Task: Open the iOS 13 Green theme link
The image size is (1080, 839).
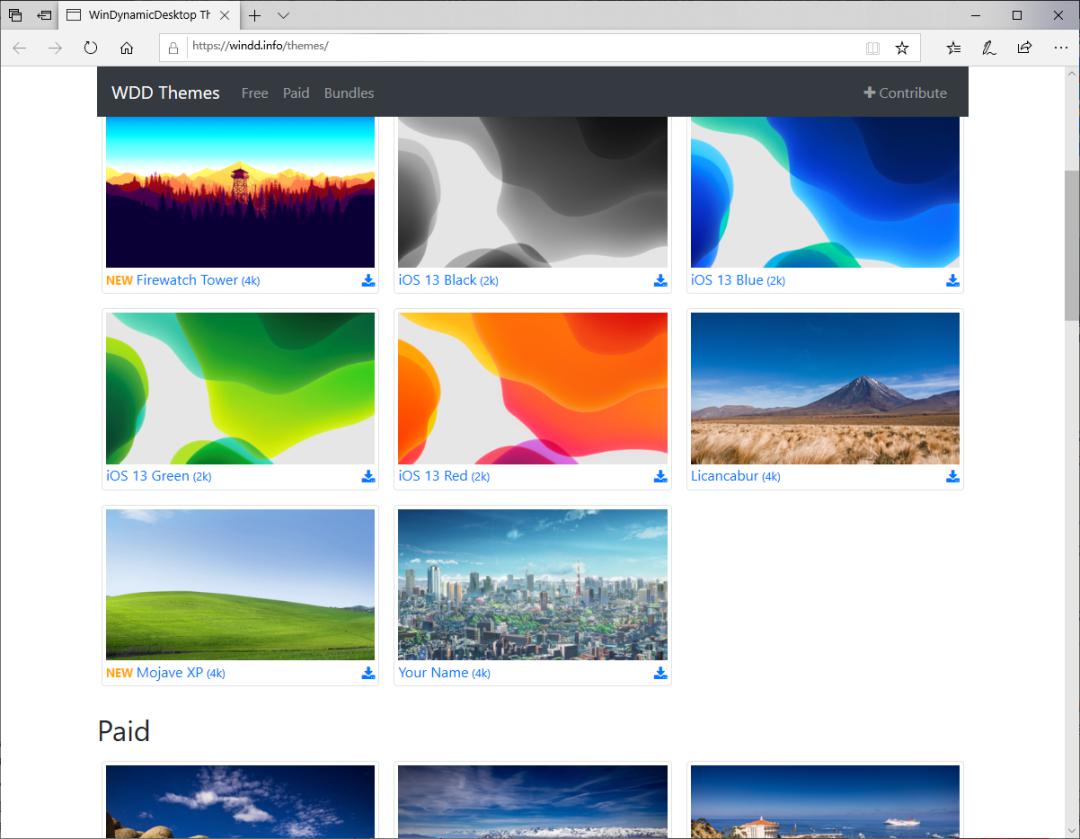Action: coord(147,476)
